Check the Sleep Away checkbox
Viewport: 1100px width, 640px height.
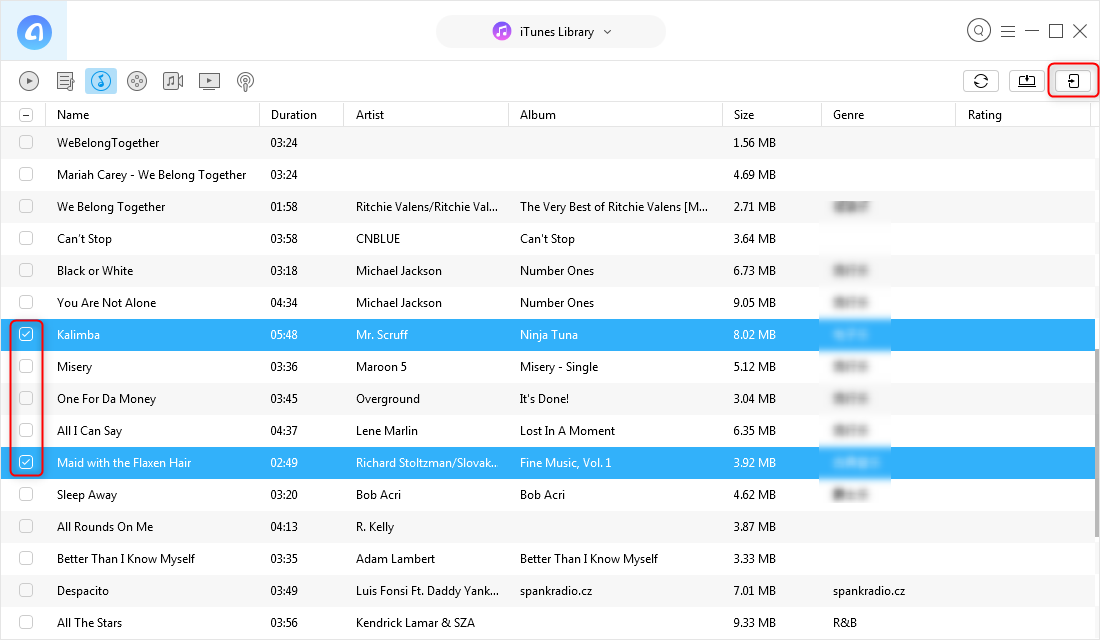point(26,494)
